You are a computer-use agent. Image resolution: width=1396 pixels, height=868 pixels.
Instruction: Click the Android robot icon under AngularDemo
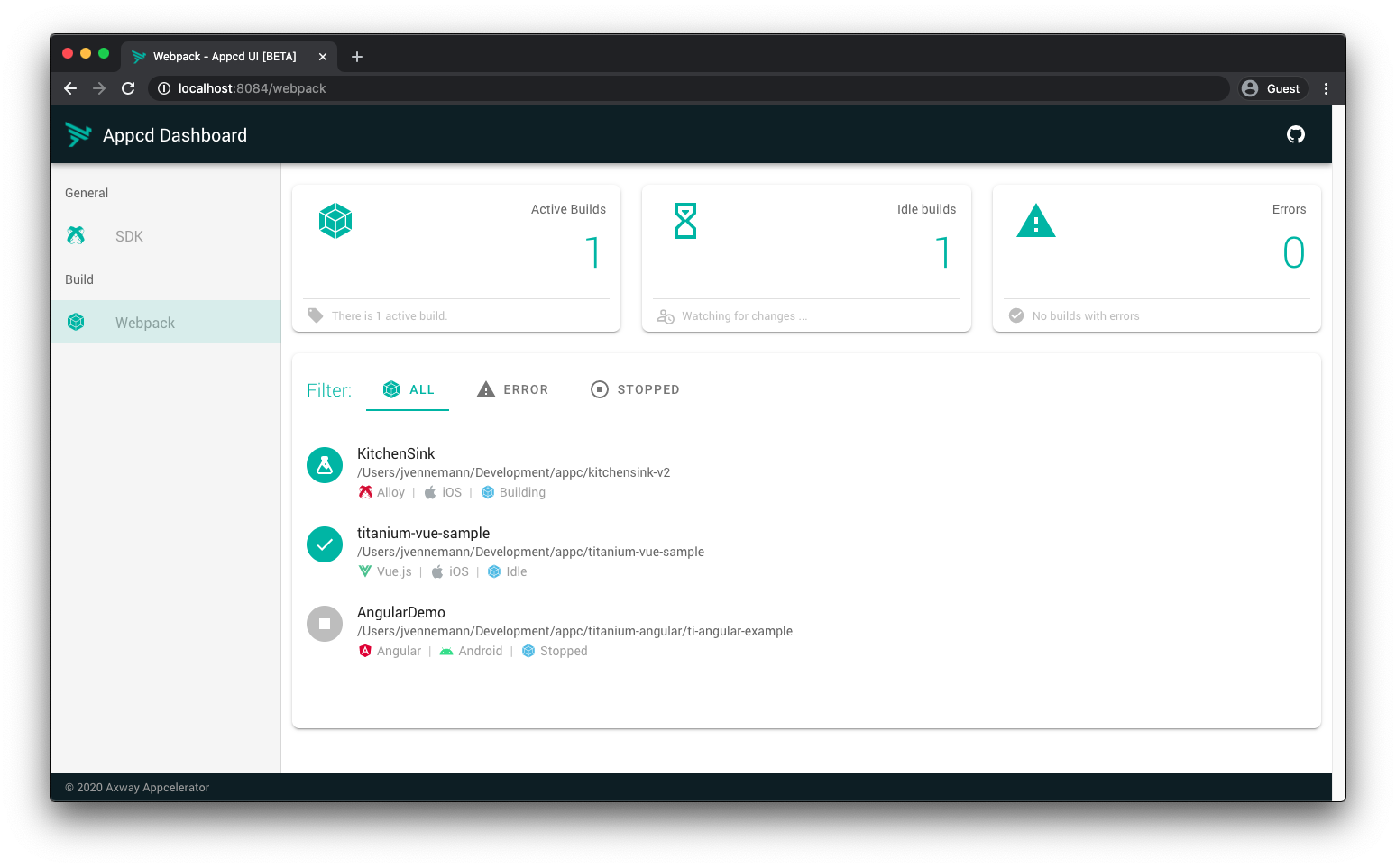click(x=446, y=651)
